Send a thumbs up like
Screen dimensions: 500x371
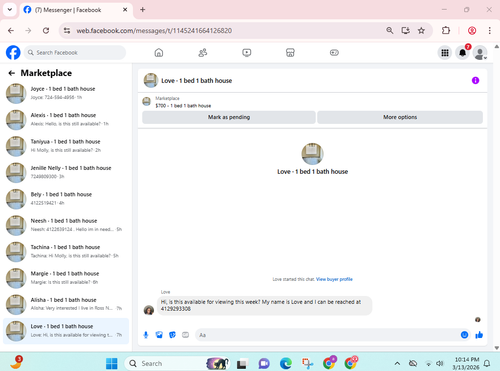pos(479,335)
